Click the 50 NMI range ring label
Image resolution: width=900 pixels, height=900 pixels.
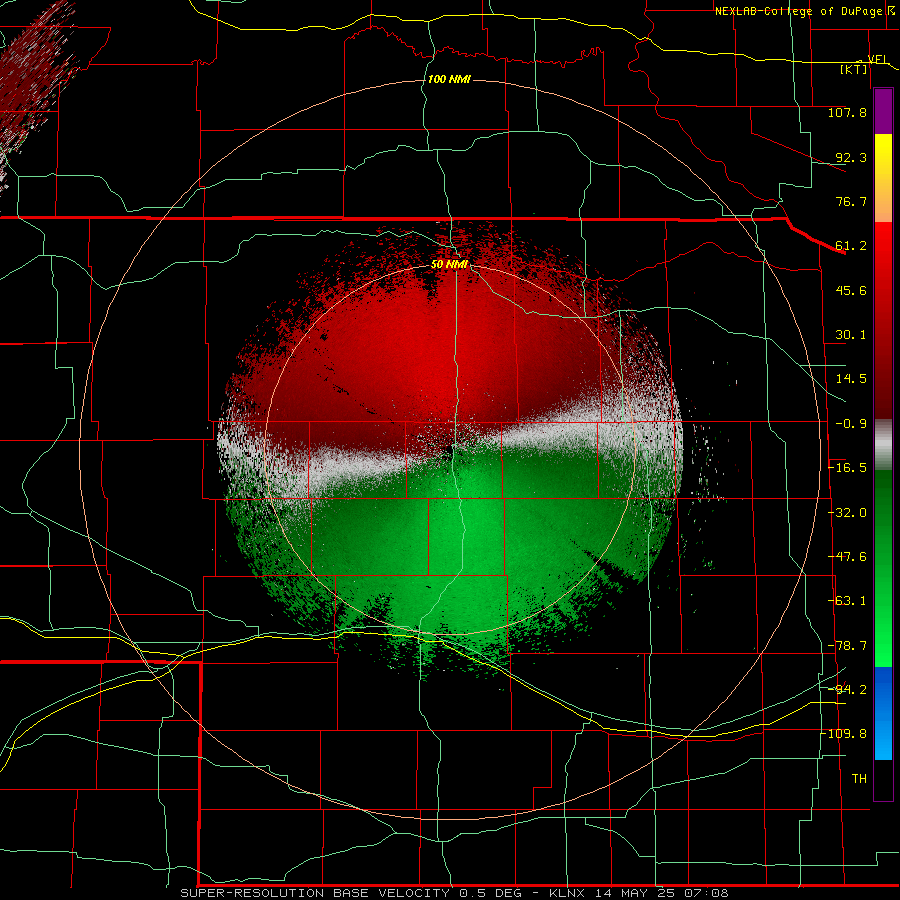coord(449,265)
